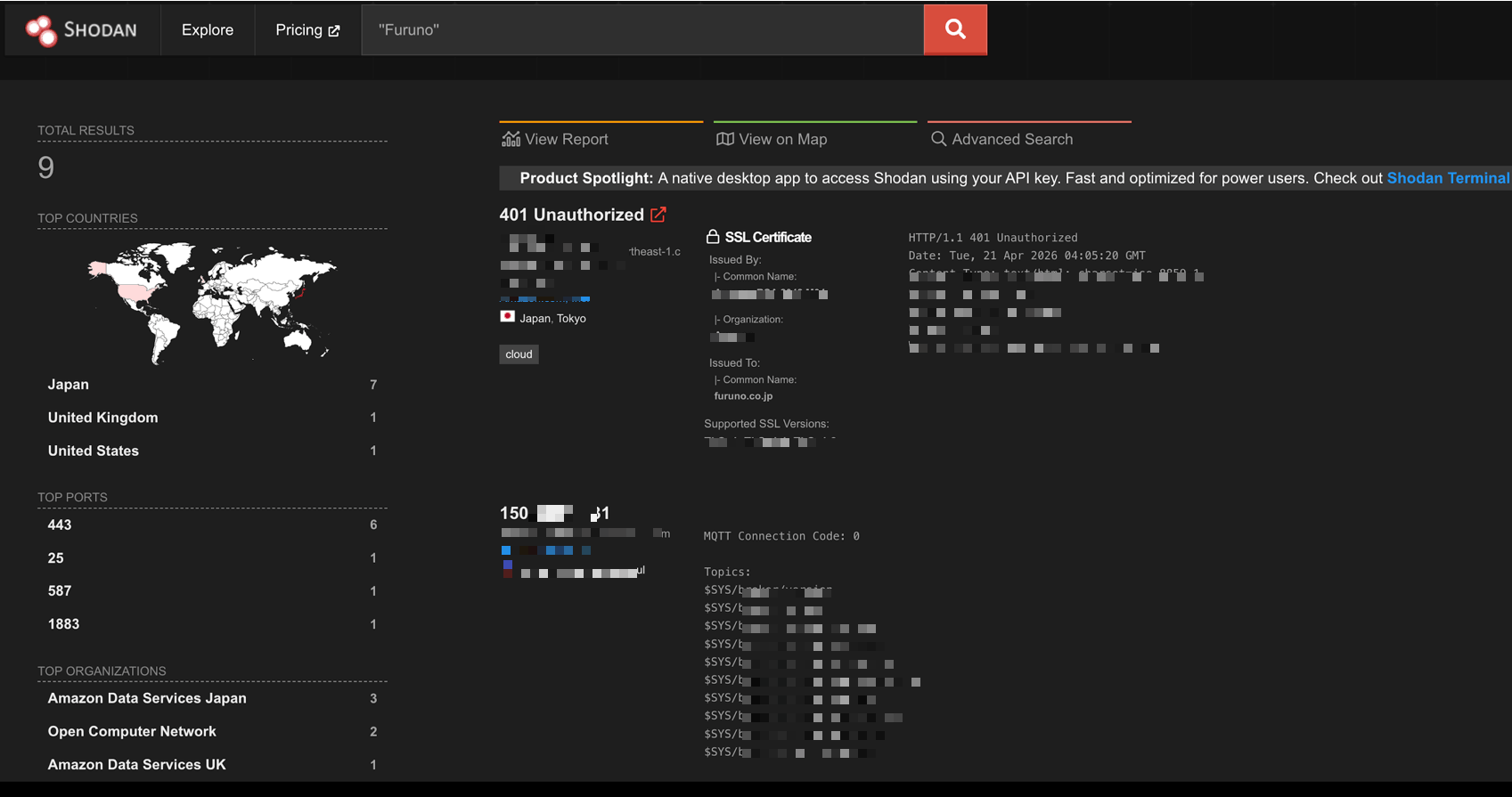Viewport: 1512px width, 797px height.
Task: Open external link icon beside 401 Unauthorized
Action: (x=658, y=215)
